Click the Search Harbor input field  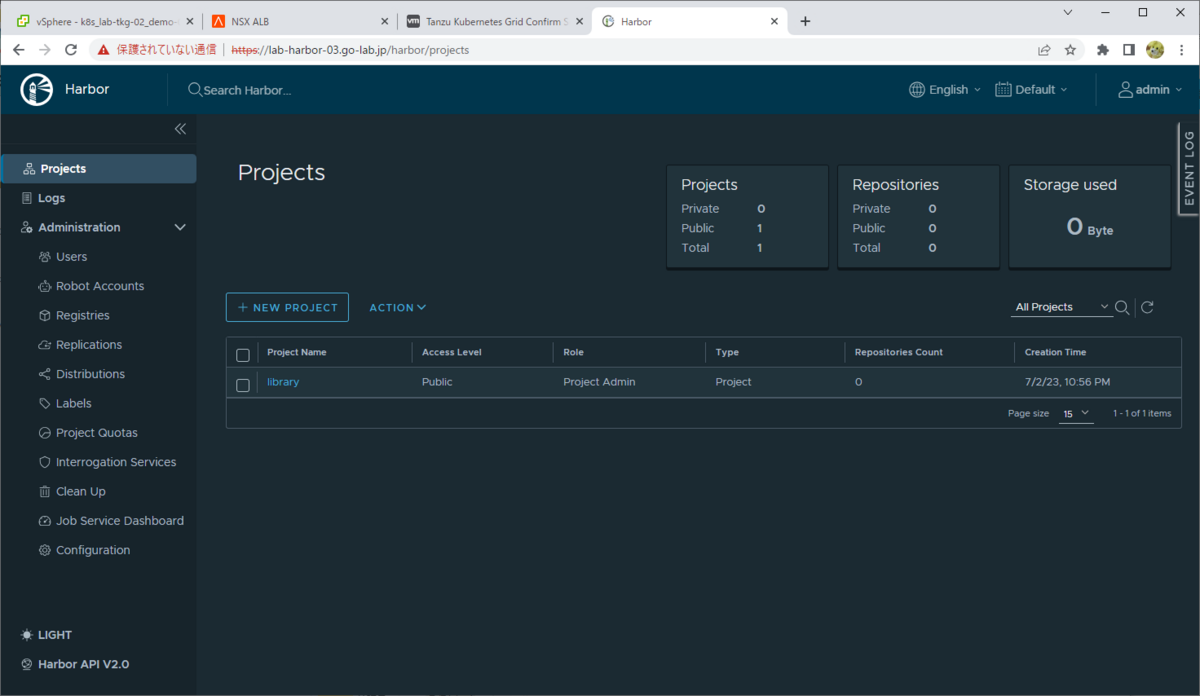coord(248,90)
